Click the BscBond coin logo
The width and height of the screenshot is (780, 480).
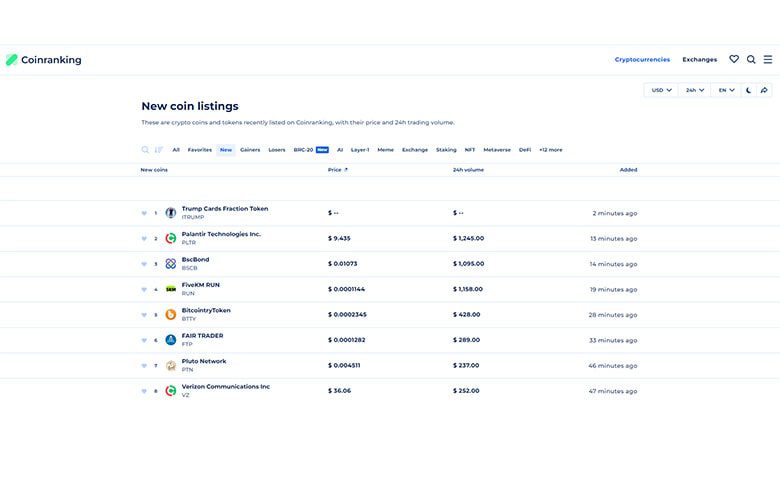171,264
